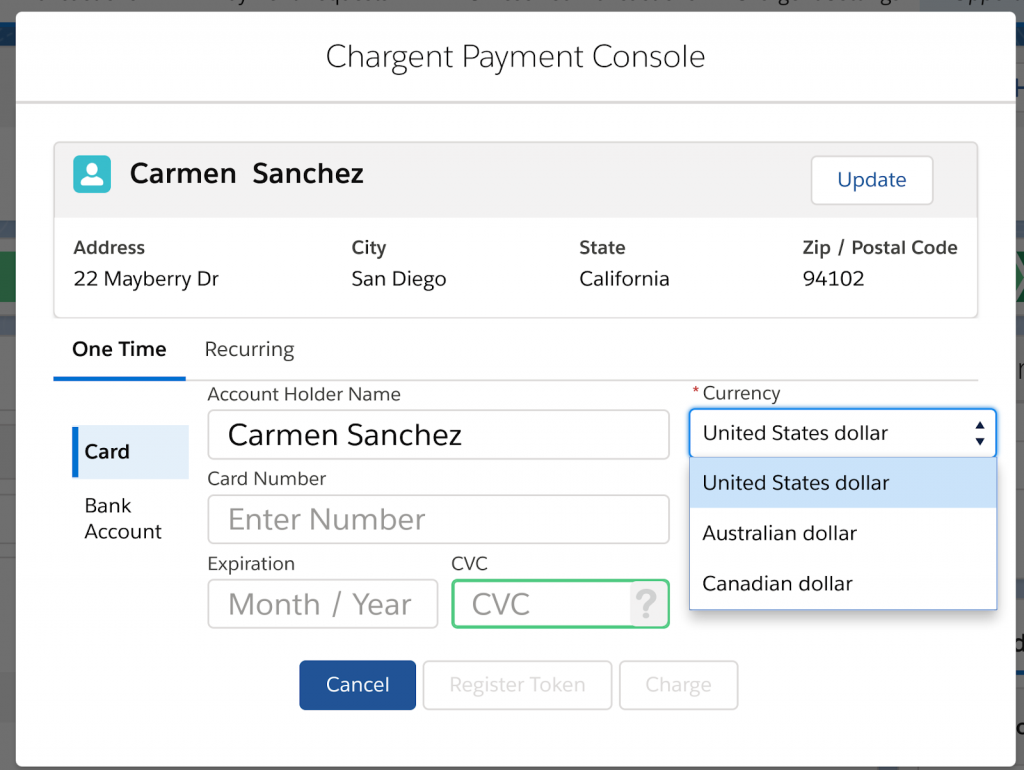This screenshot has height=770, width=1024.
Task: Click the state value California
Action: [x=624, y=279]
